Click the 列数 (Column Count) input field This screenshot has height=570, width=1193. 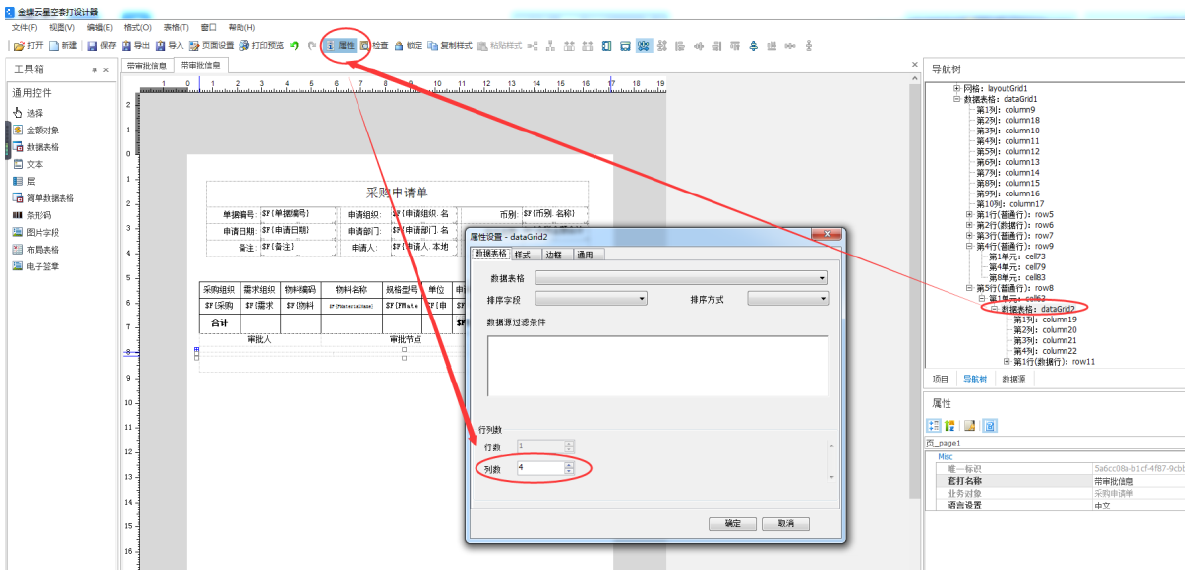(538, 468)
